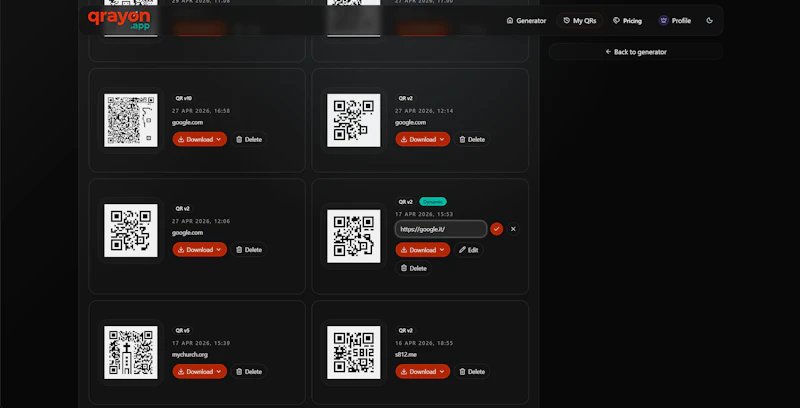The image size is (800, 408).
Task: Open Download dropdown for the 16:58 QR
Action: (199, 139)
